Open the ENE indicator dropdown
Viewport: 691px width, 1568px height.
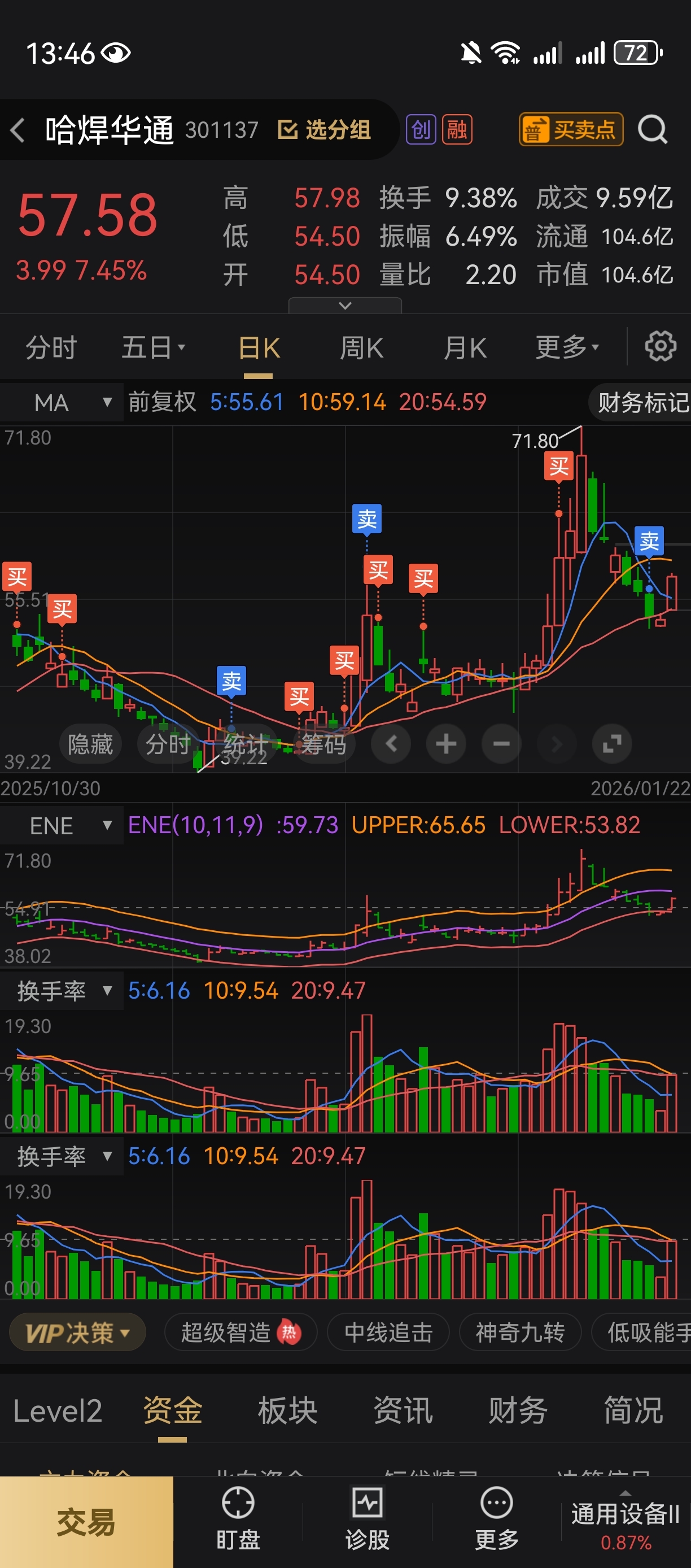[62, 825]
